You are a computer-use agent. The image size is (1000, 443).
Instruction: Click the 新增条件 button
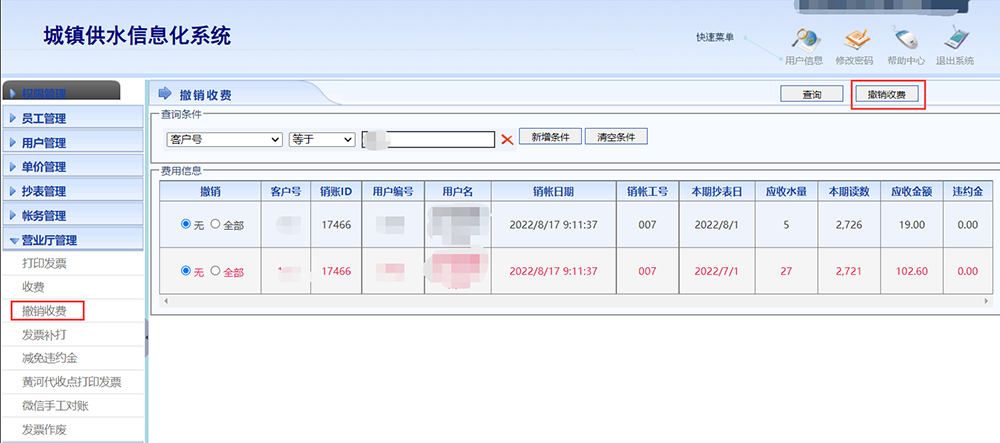[550, 136]
